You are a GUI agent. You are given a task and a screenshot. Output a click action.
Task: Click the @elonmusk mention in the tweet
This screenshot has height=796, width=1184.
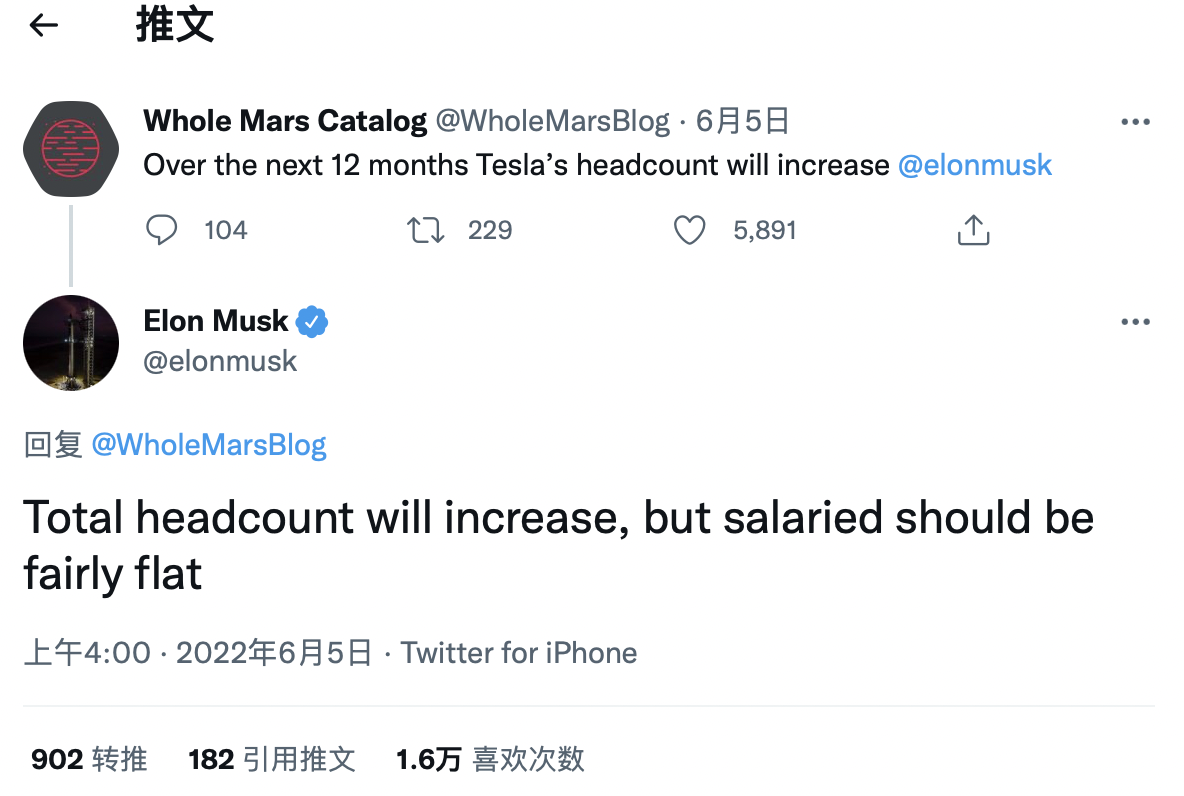(x=974, y=165)
